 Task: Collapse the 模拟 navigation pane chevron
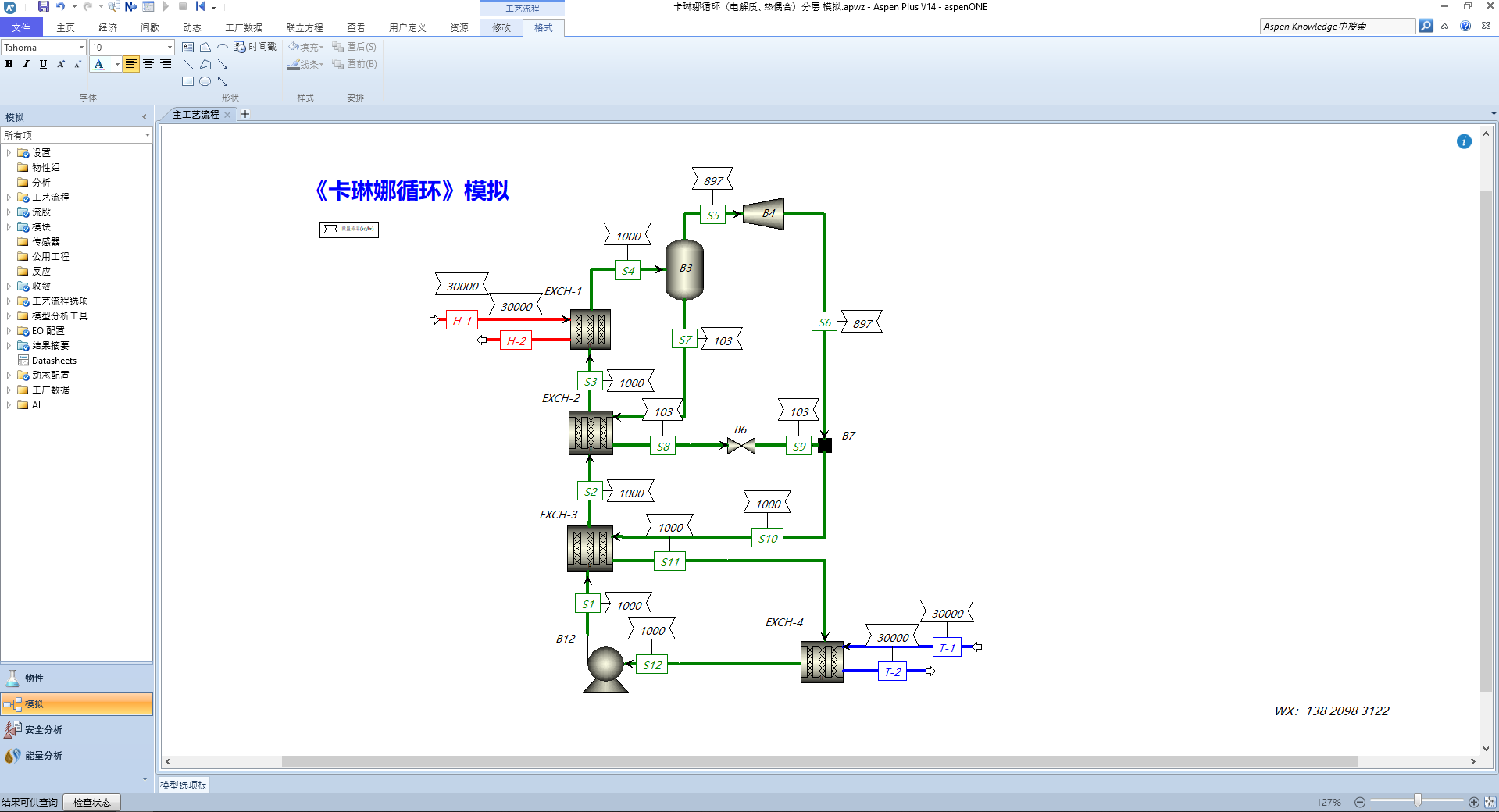(145, 117)
